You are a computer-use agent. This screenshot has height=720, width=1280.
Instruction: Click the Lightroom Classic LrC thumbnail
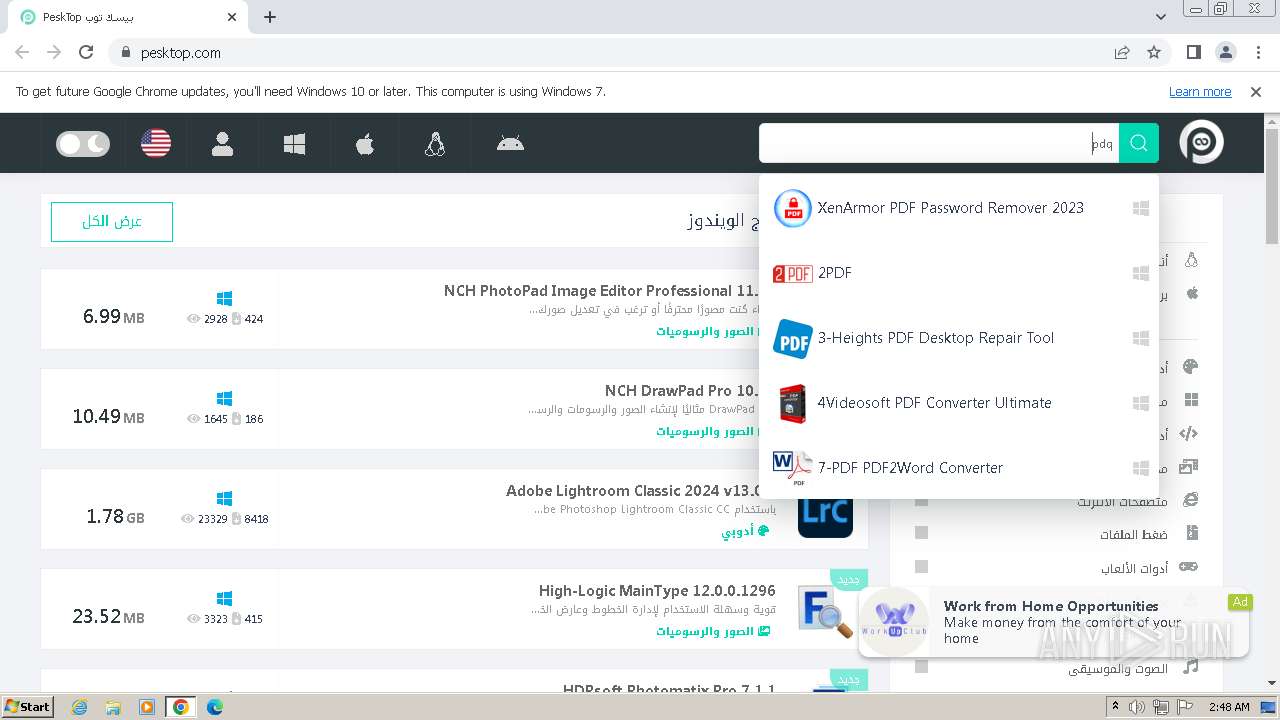tap(826, 512)
